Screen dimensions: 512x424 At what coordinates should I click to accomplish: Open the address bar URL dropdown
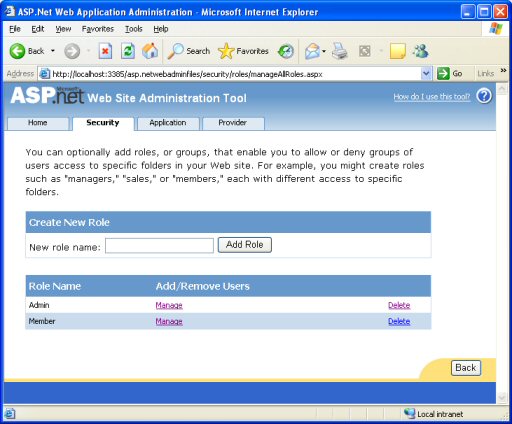(426, 73)
